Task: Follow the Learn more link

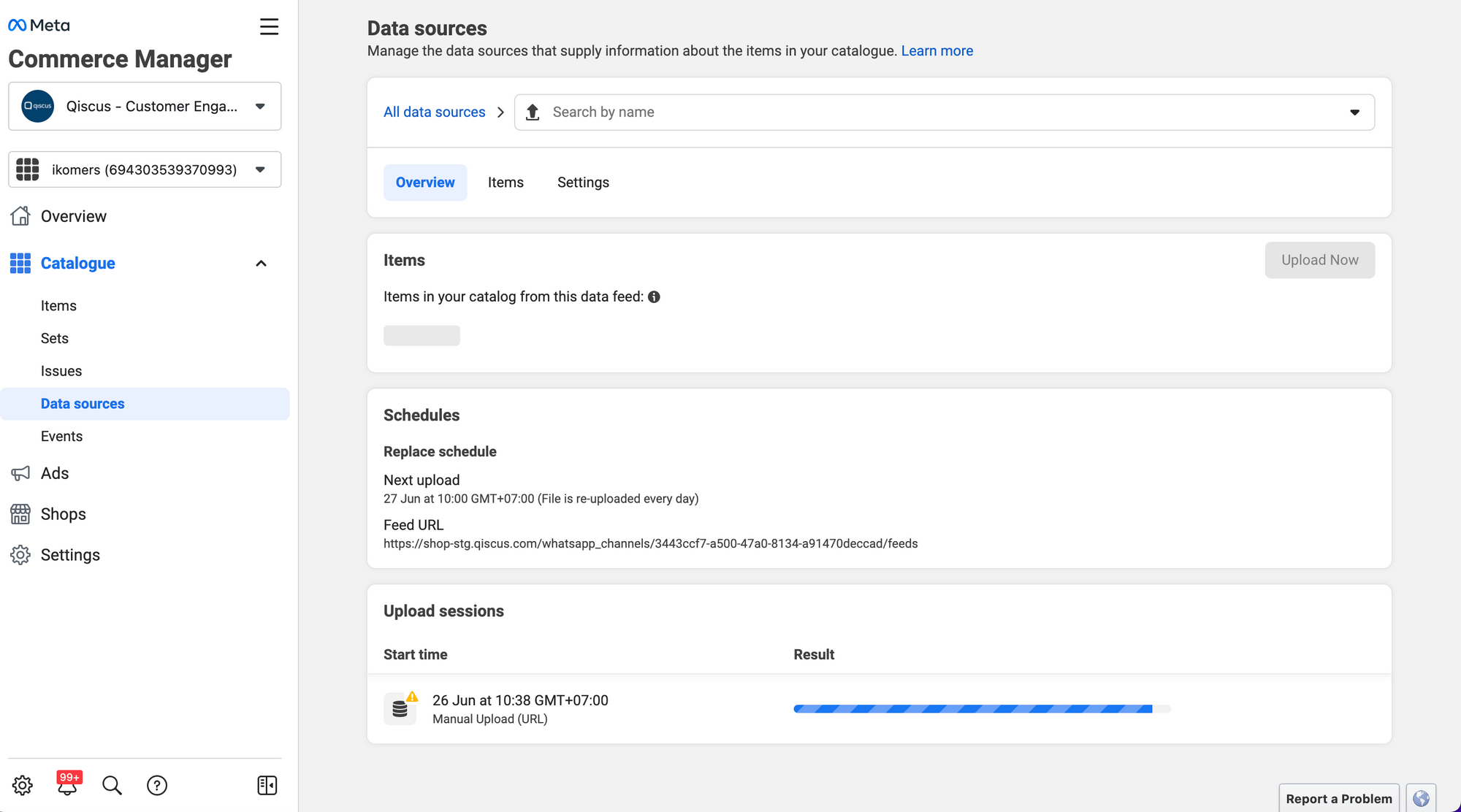Action: [x=937, y=51]
